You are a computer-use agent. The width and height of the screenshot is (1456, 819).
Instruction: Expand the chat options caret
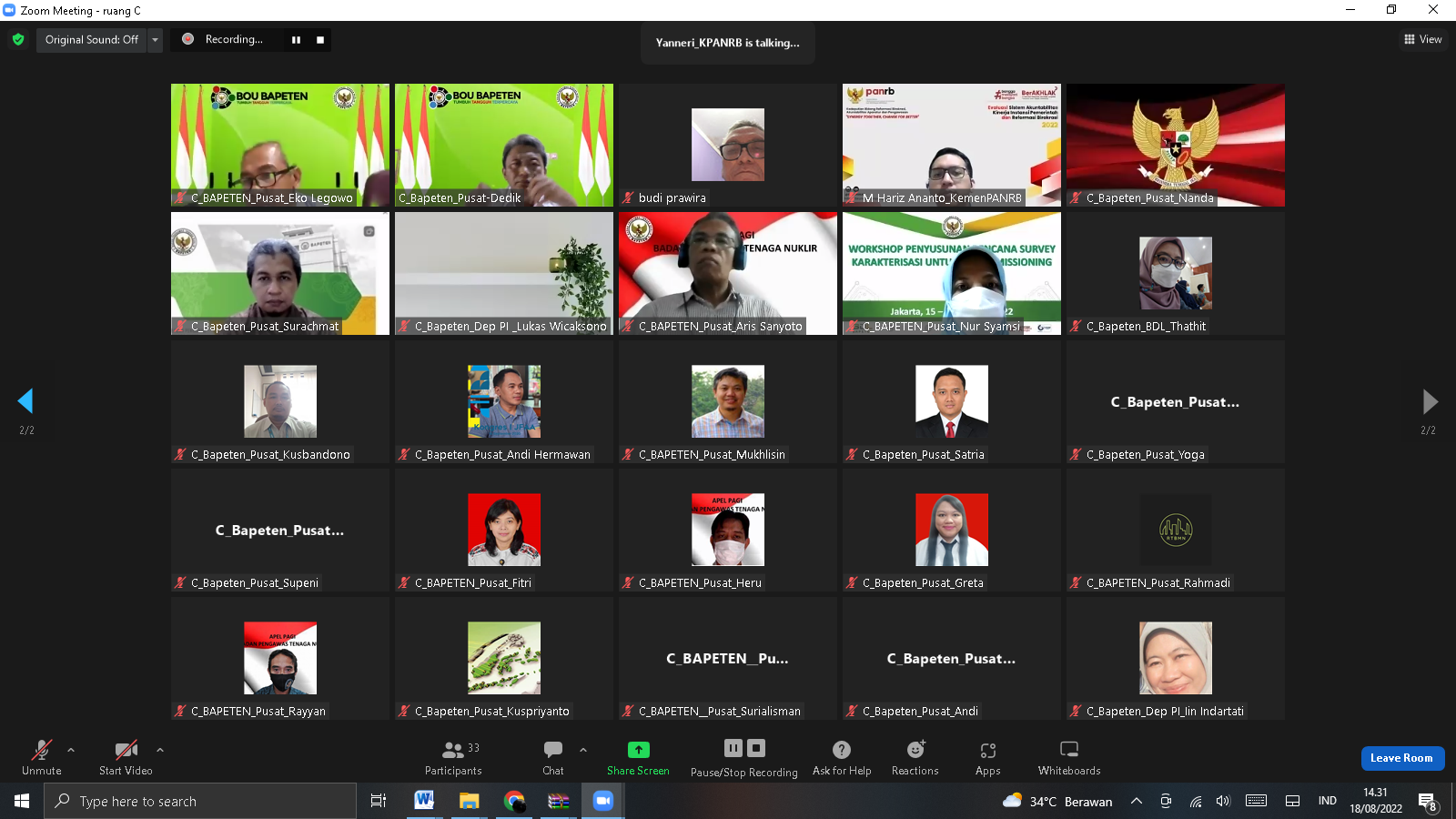(583, 750)
